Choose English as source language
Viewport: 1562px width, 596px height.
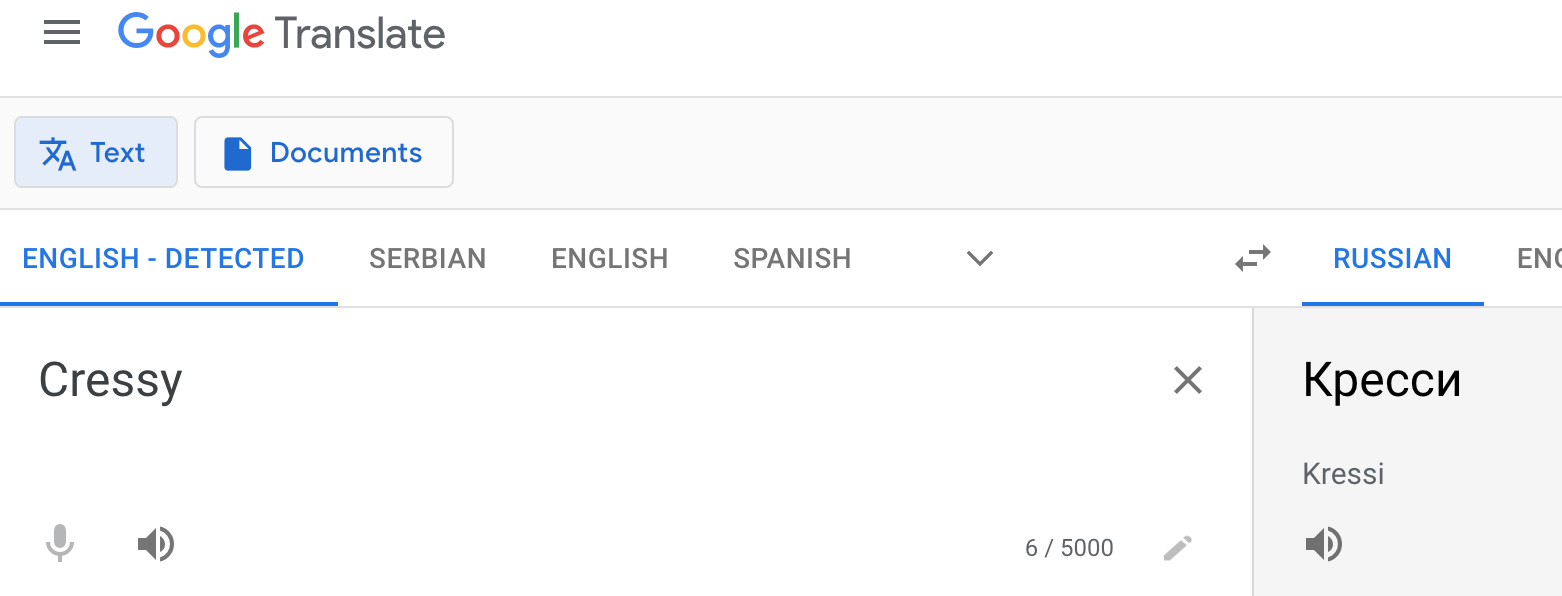point(609,258)
